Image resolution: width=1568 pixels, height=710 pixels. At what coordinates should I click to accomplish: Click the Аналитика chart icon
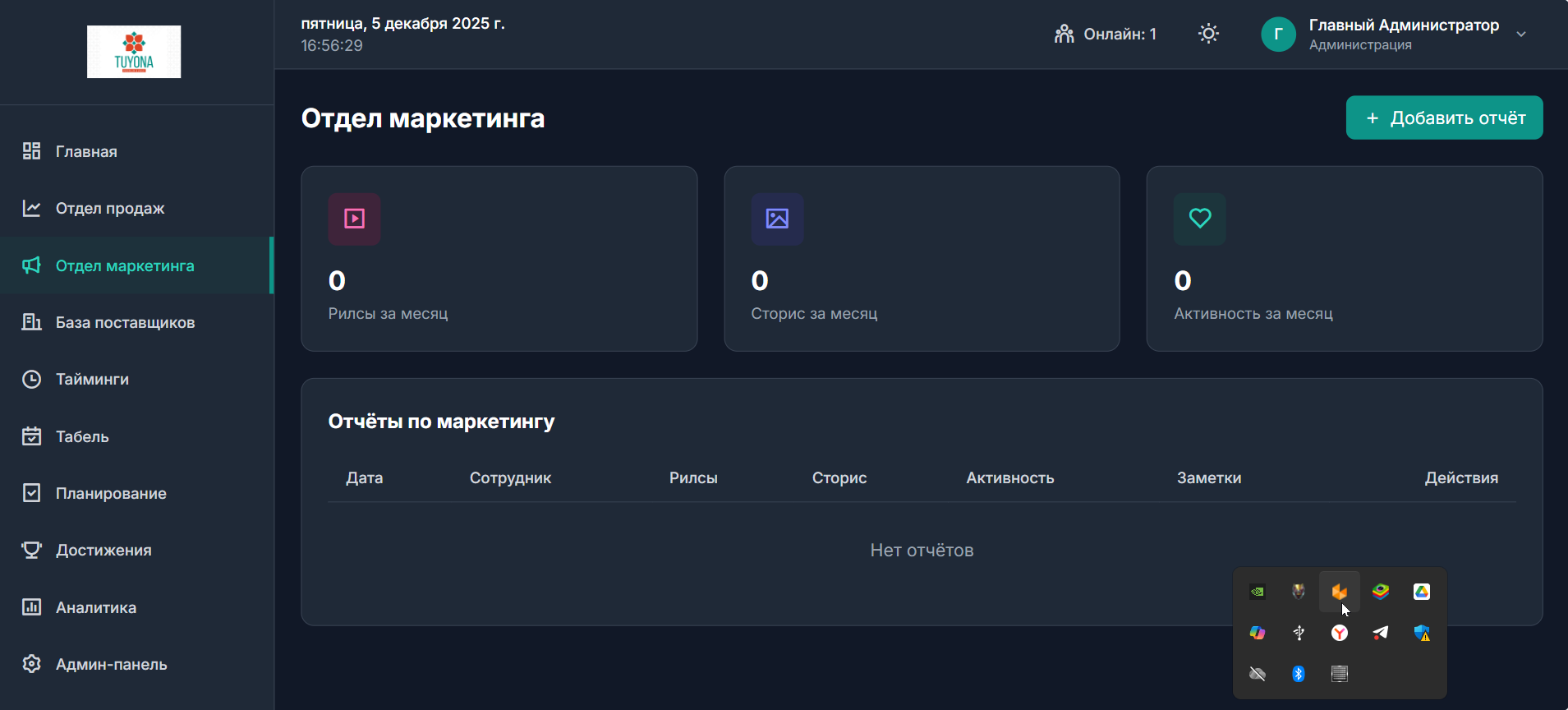(x=31, y=607)
